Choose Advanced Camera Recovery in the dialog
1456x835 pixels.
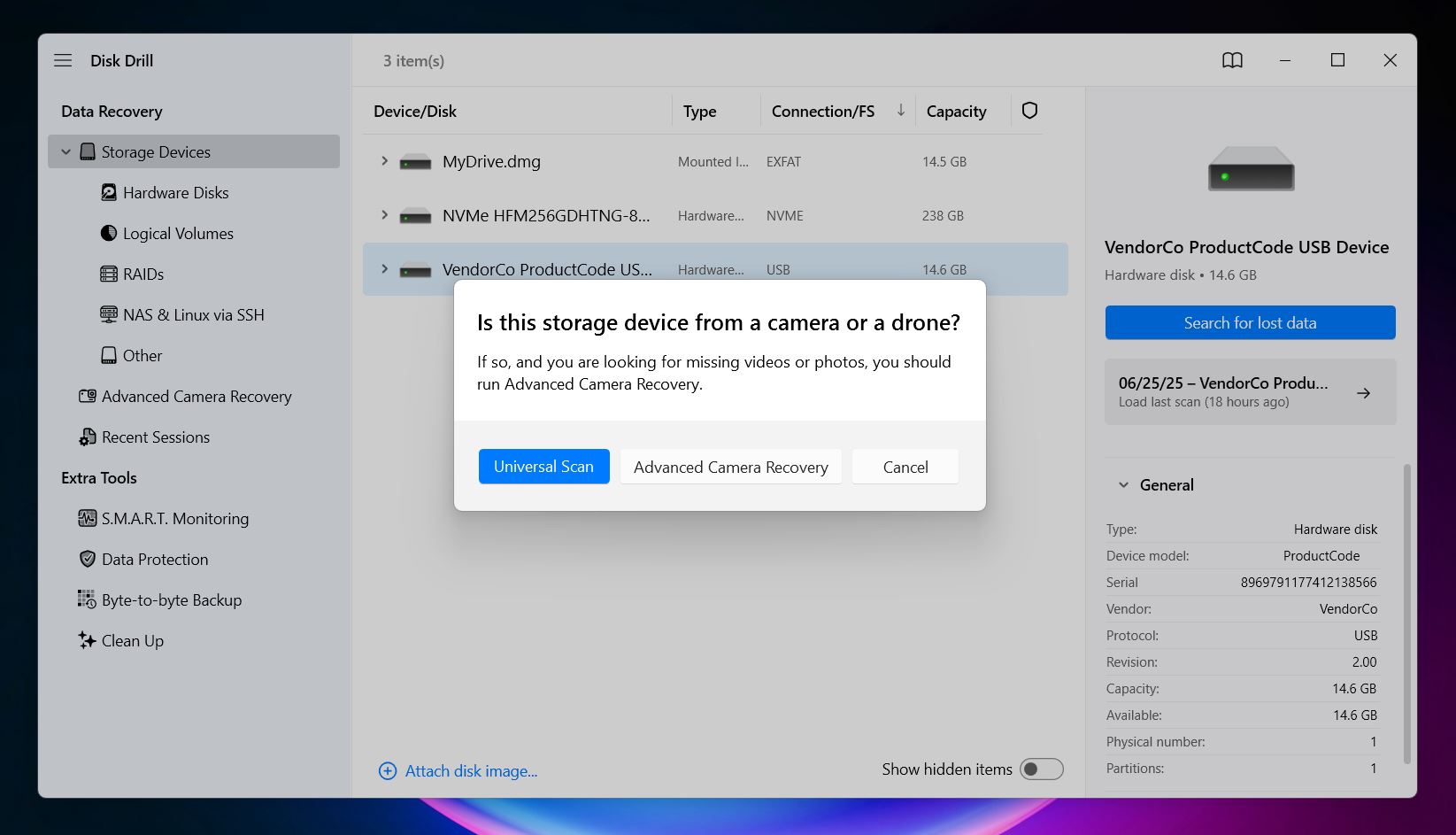coord(731,467)
